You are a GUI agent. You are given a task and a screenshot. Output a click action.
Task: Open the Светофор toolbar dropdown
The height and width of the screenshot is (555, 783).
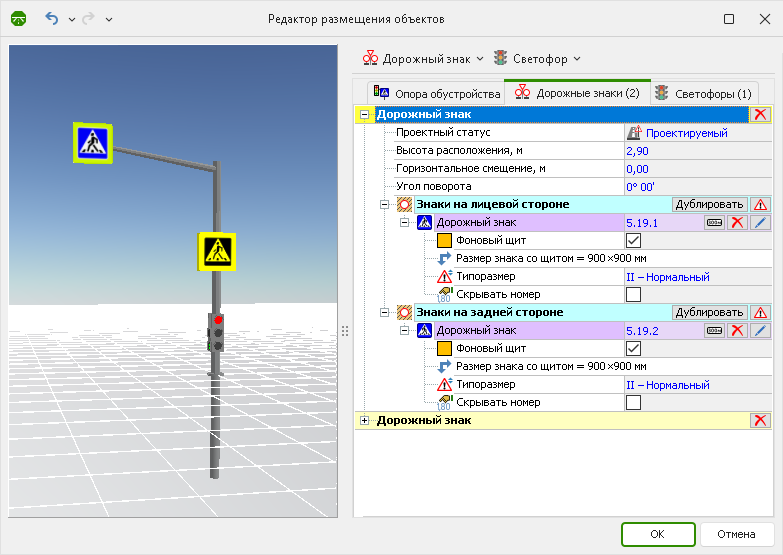(536, 59)
